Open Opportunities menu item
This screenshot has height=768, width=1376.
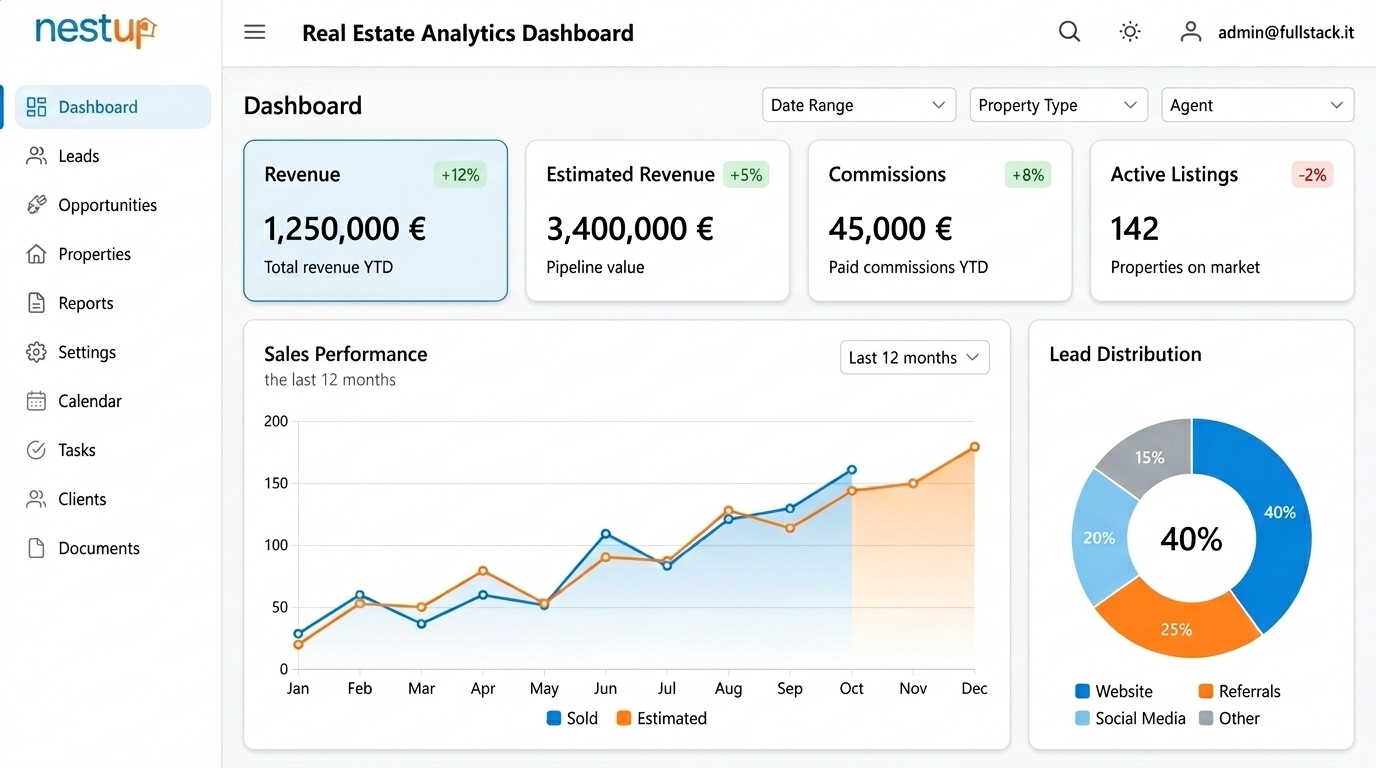coord(113,205)
